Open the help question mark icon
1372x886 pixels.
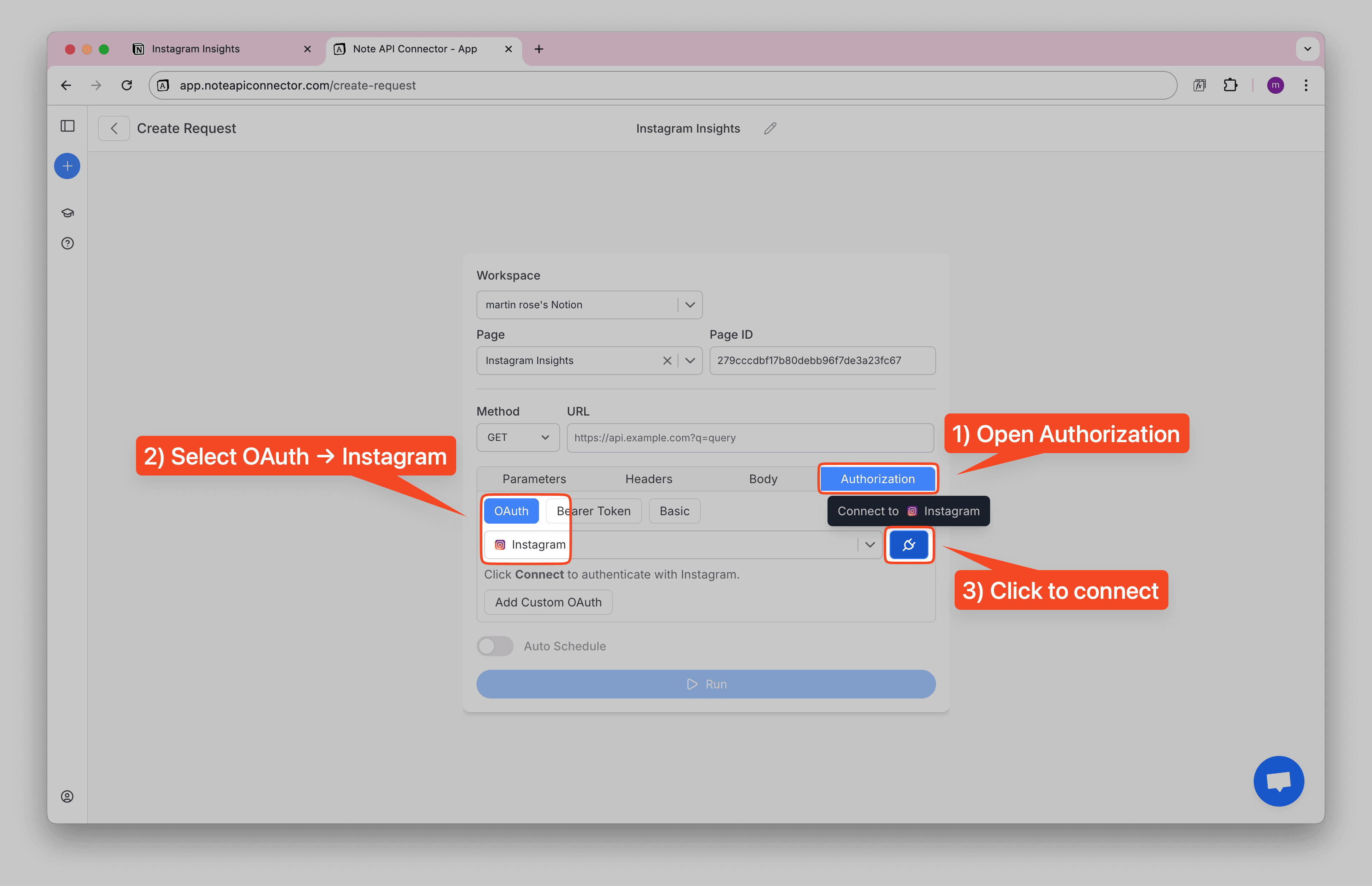[67, 243]
